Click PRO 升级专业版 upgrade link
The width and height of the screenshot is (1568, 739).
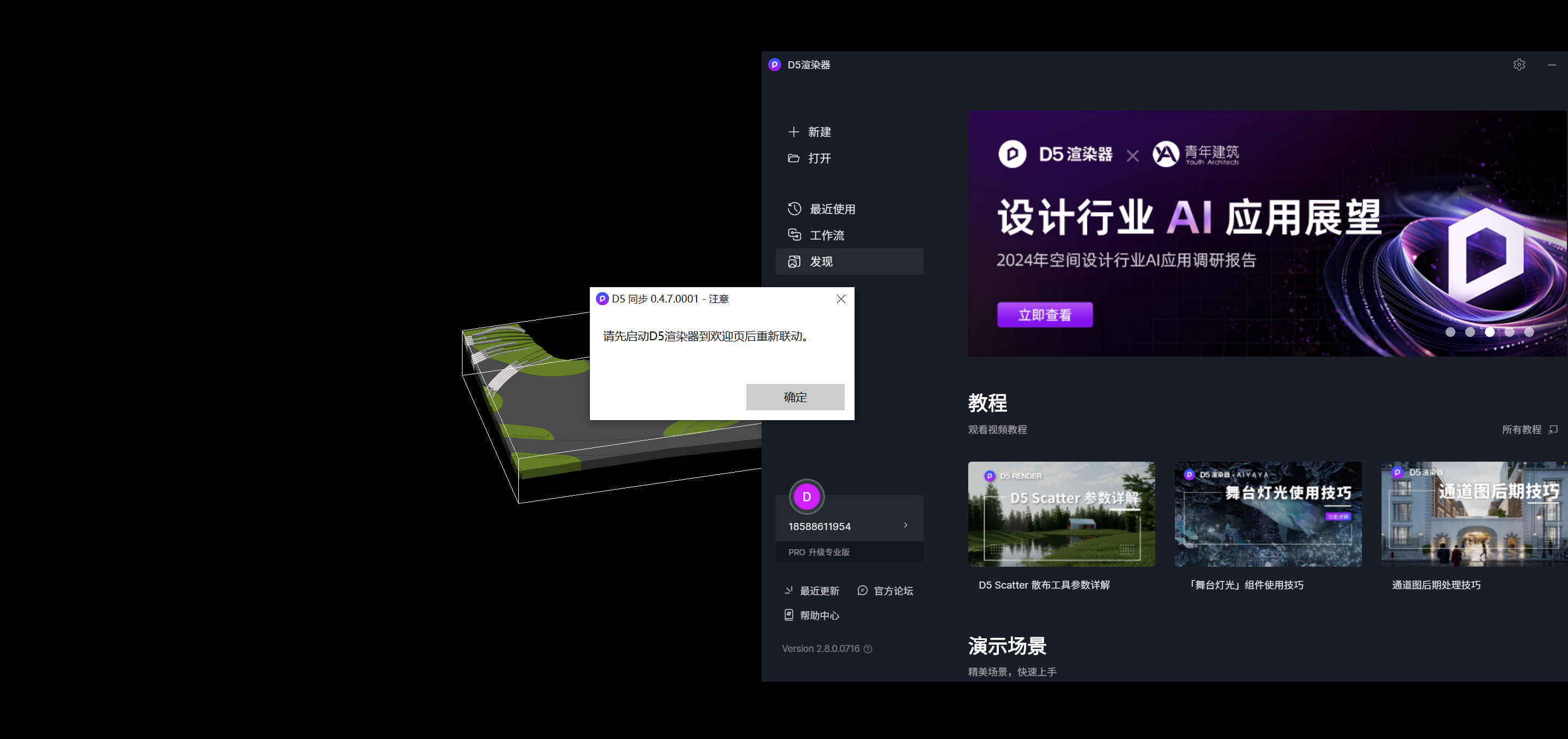[x=818, y=552]
